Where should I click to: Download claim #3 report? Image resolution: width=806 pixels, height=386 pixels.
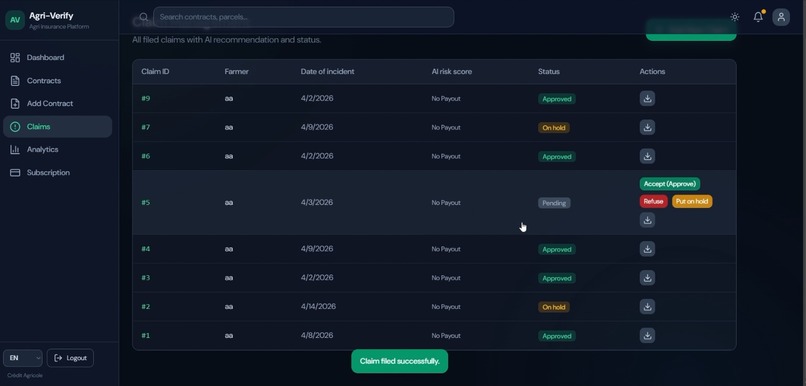(x=647, y=278)
